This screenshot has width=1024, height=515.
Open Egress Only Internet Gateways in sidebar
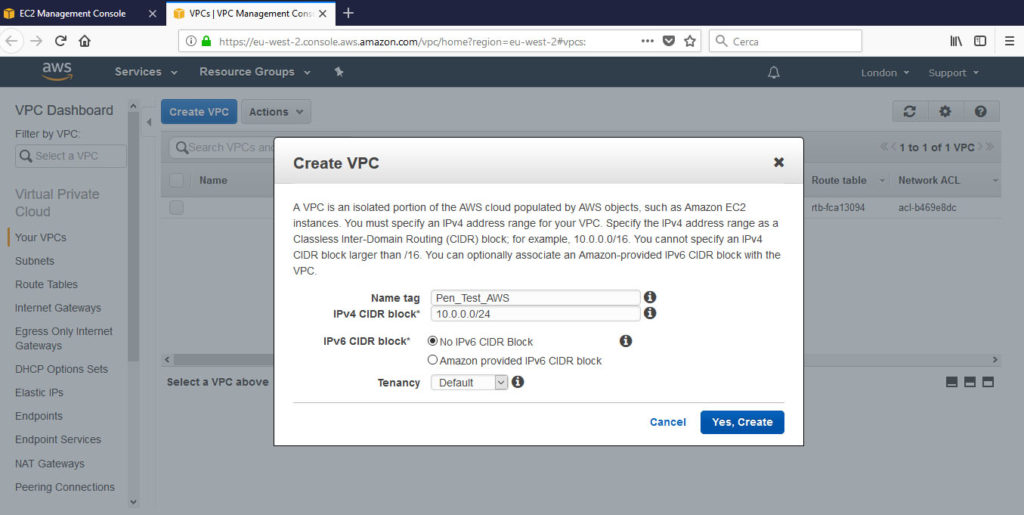click(x=64, y=339)
